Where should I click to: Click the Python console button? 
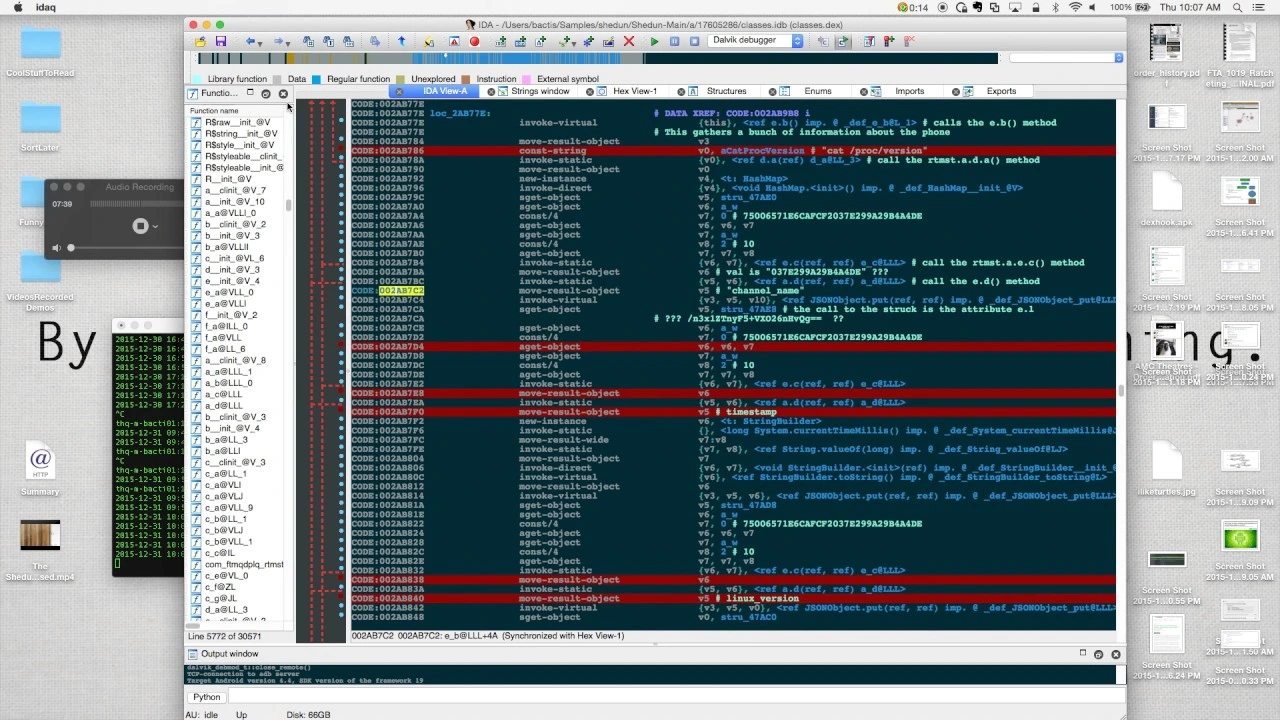coord(207,697)
